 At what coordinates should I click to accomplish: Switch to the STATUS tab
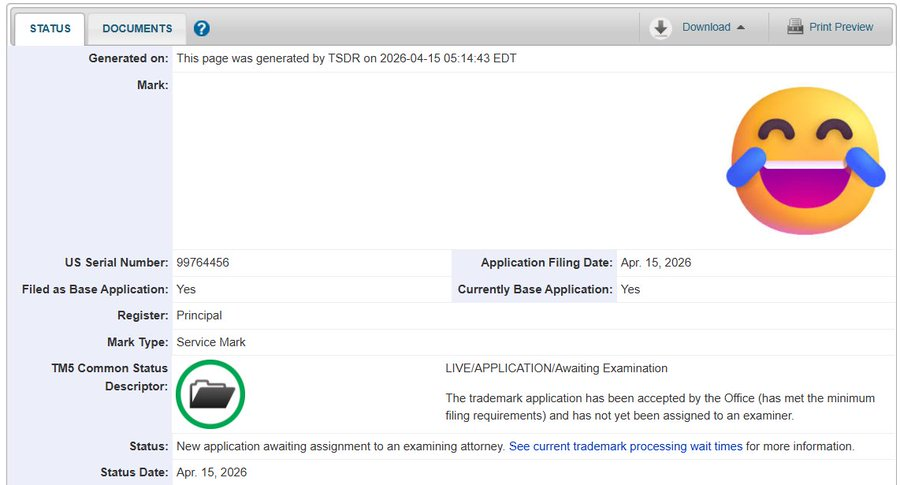50,29
